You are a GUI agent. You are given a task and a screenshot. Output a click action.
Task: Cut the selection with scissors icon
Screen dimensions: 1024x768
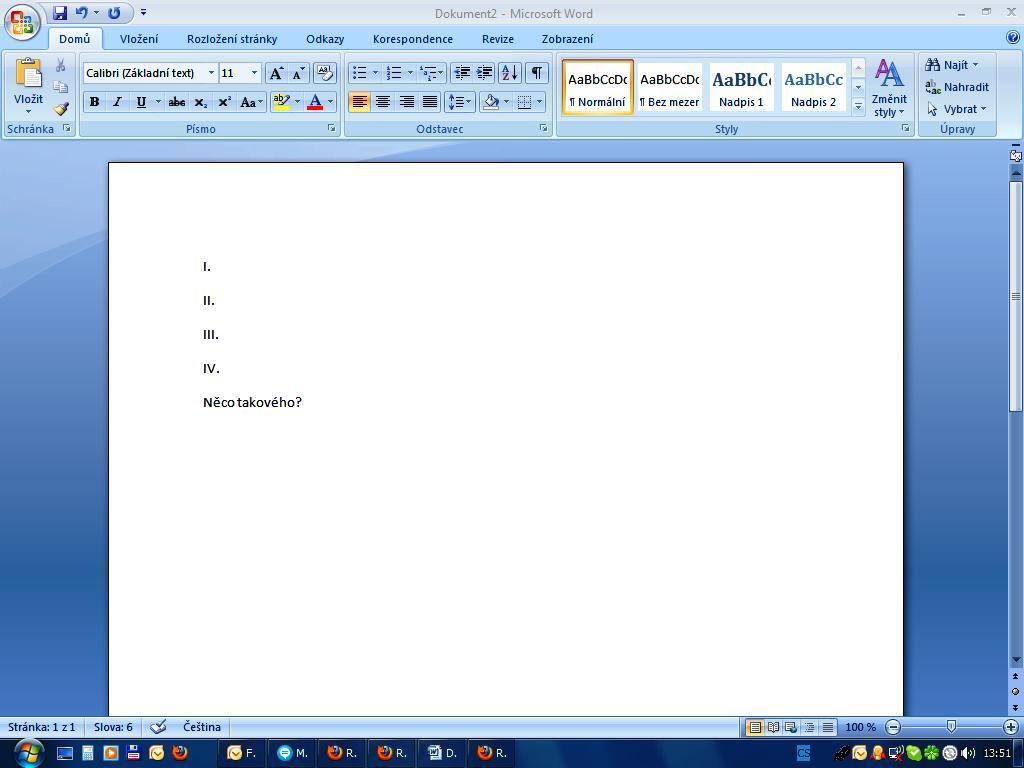[60, 65]
